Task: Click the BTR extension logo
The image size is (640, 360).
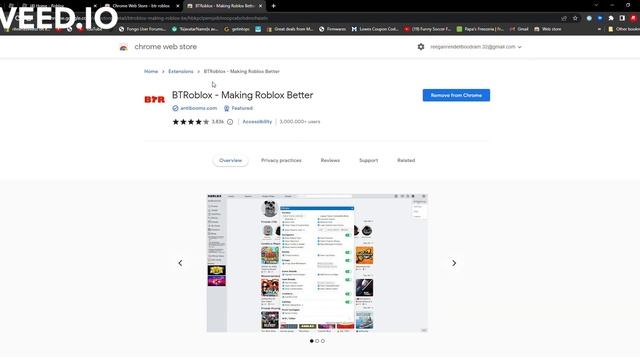Action: [155, 99]
